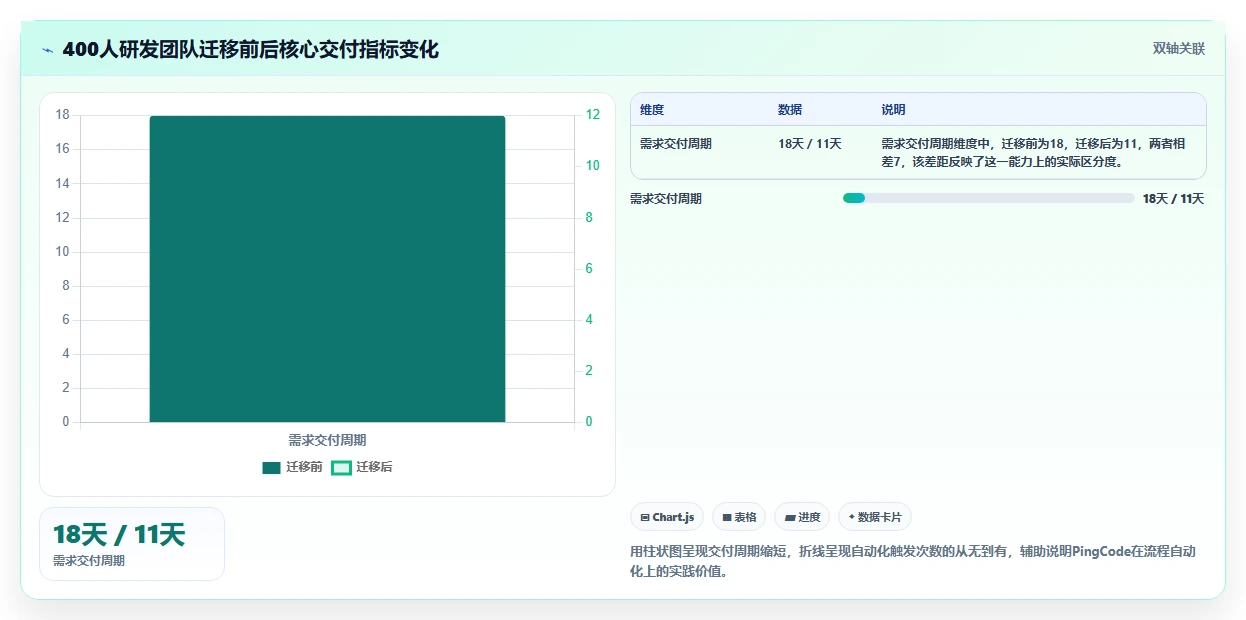
Task: Click the 双轴关联 label in the header
Action: 1179,48
